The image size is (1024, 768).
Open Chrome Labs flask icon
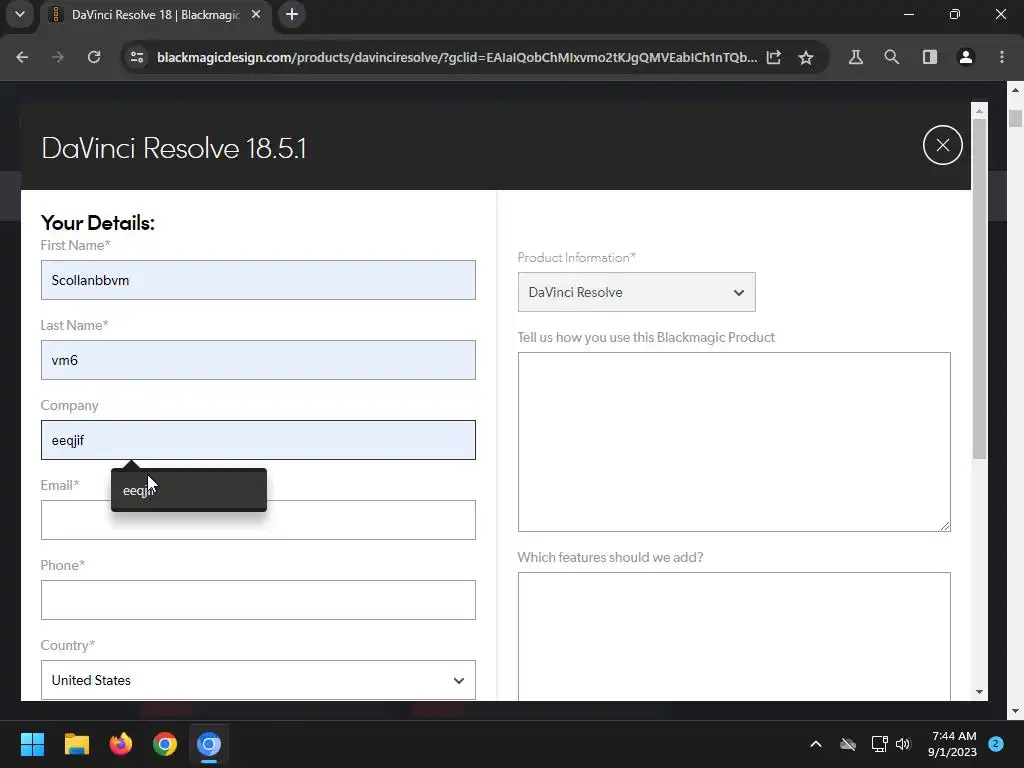856,57
